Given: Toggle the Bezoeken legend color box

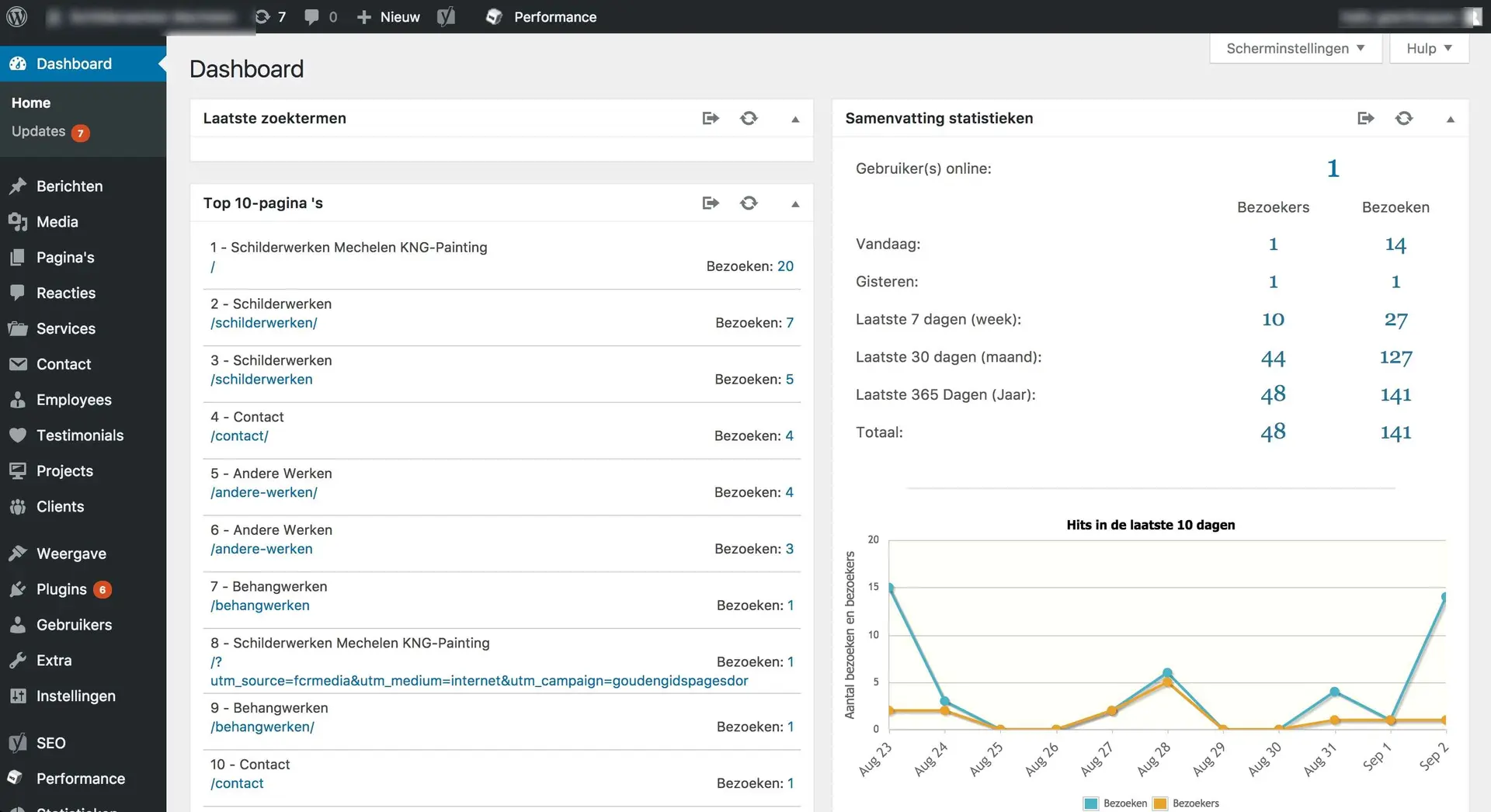Looking at the screenshot, I should click(x=1091, y=803).
